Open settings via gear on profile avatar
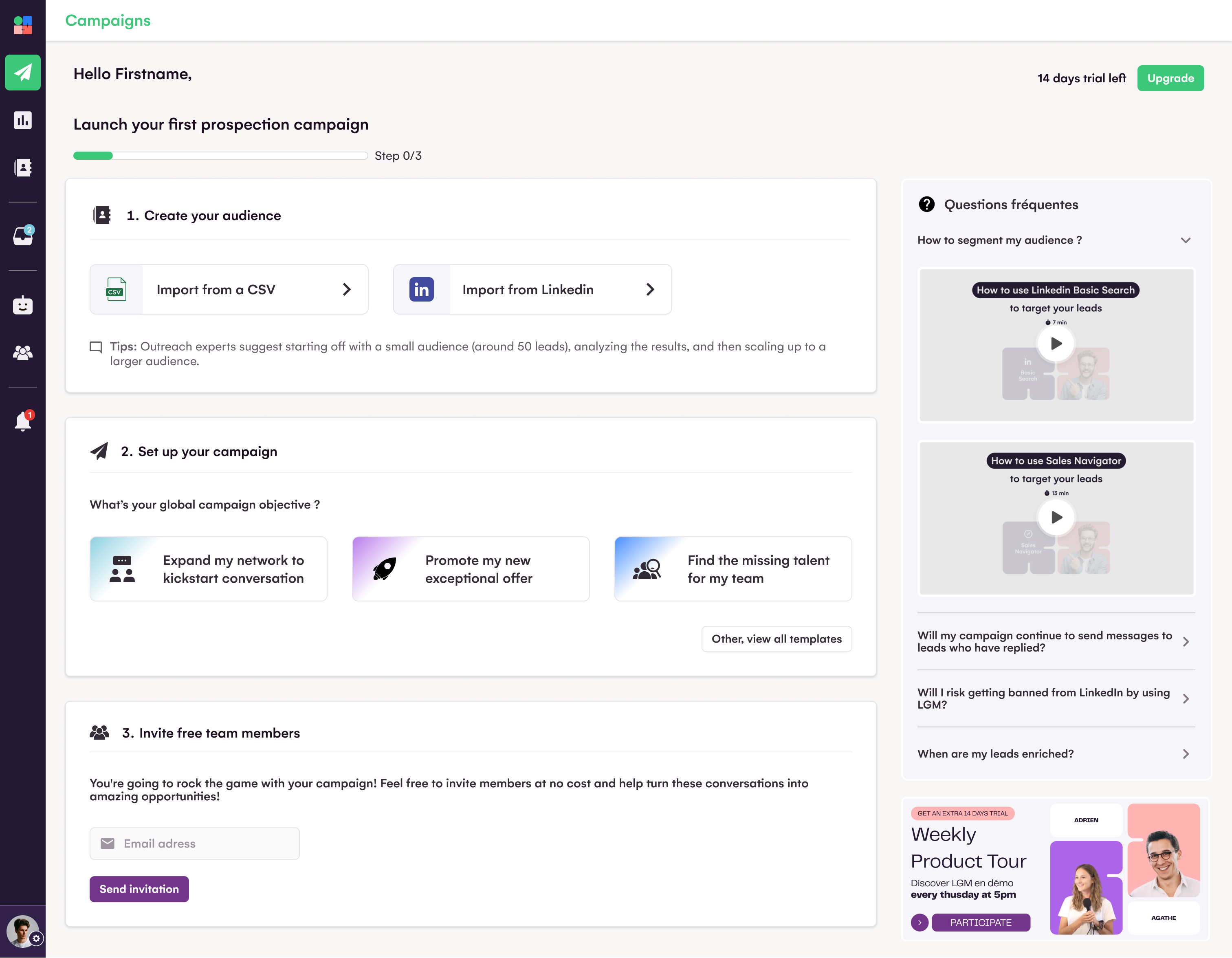 (36, 938)
